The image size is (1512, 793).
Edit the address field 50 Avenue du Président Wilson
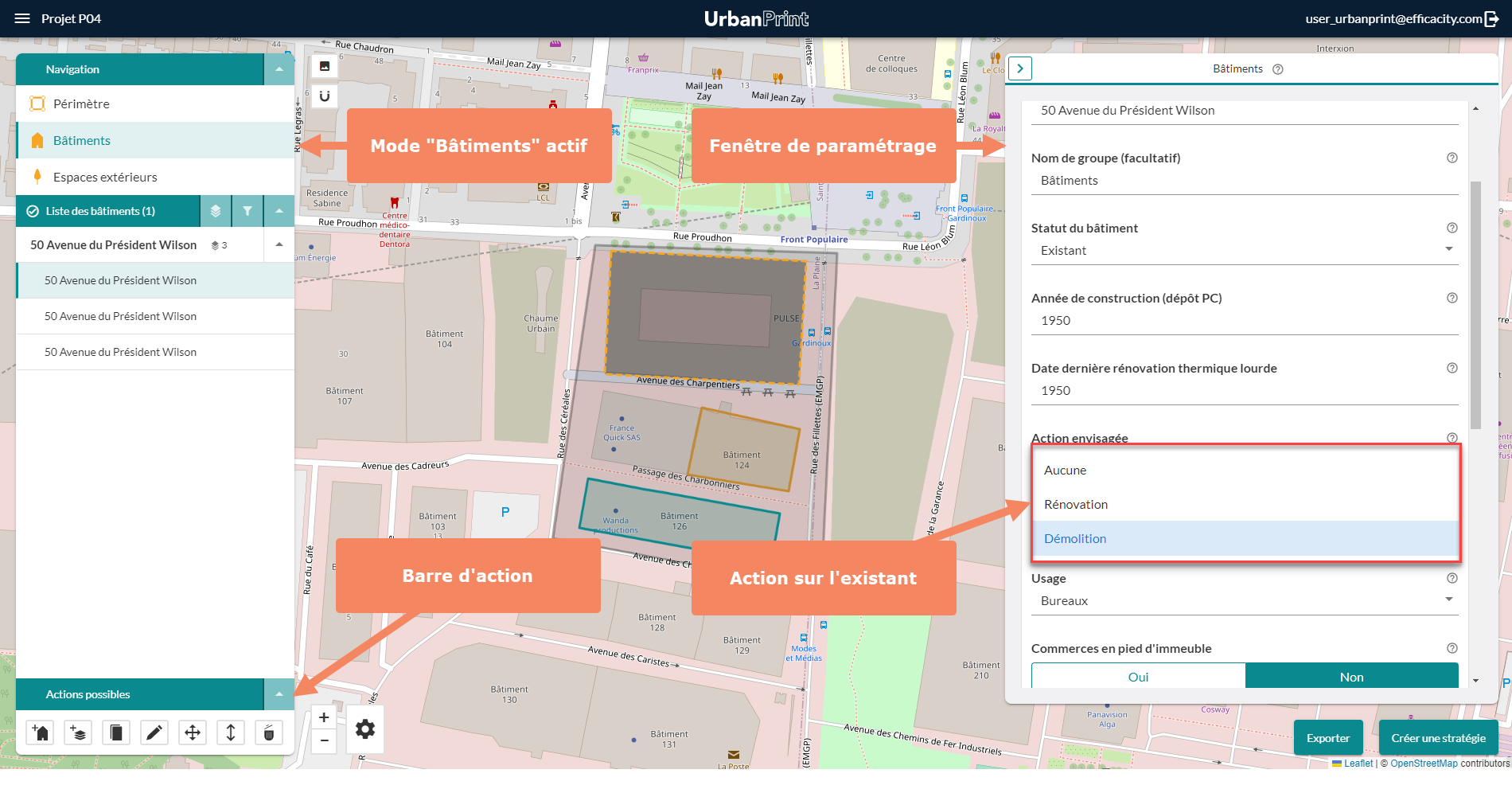click(1245, 111)
